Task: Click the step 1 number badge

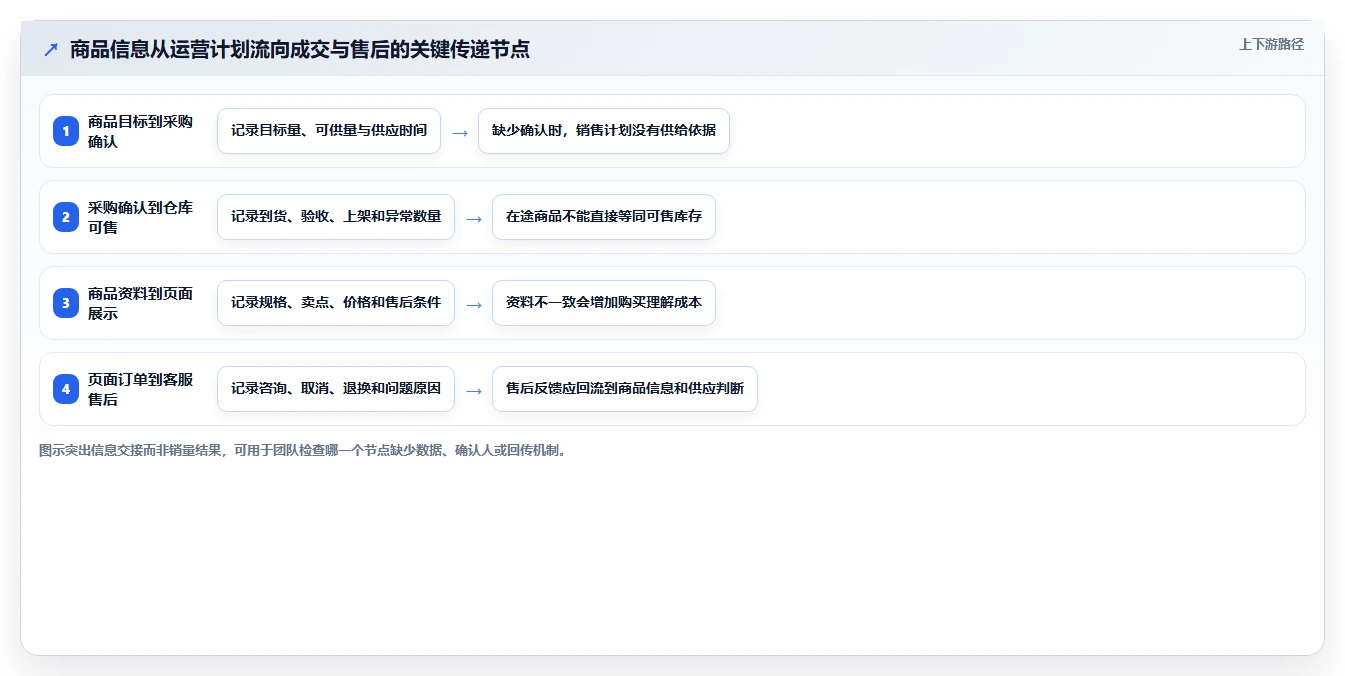Action: (x=66, y=131)
